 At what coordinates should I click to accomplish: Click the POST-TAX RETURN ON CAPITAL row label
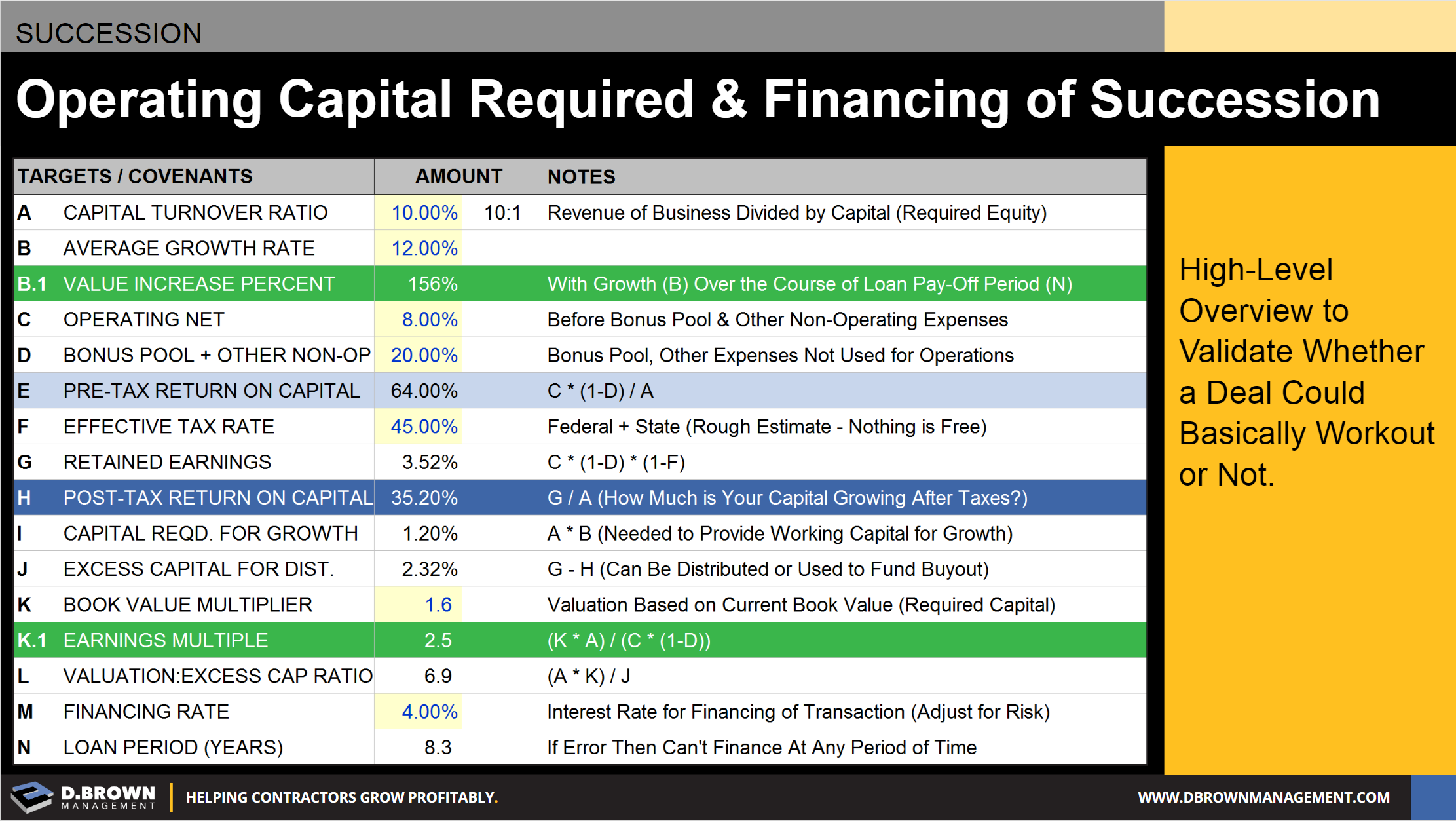click(218, 498)
